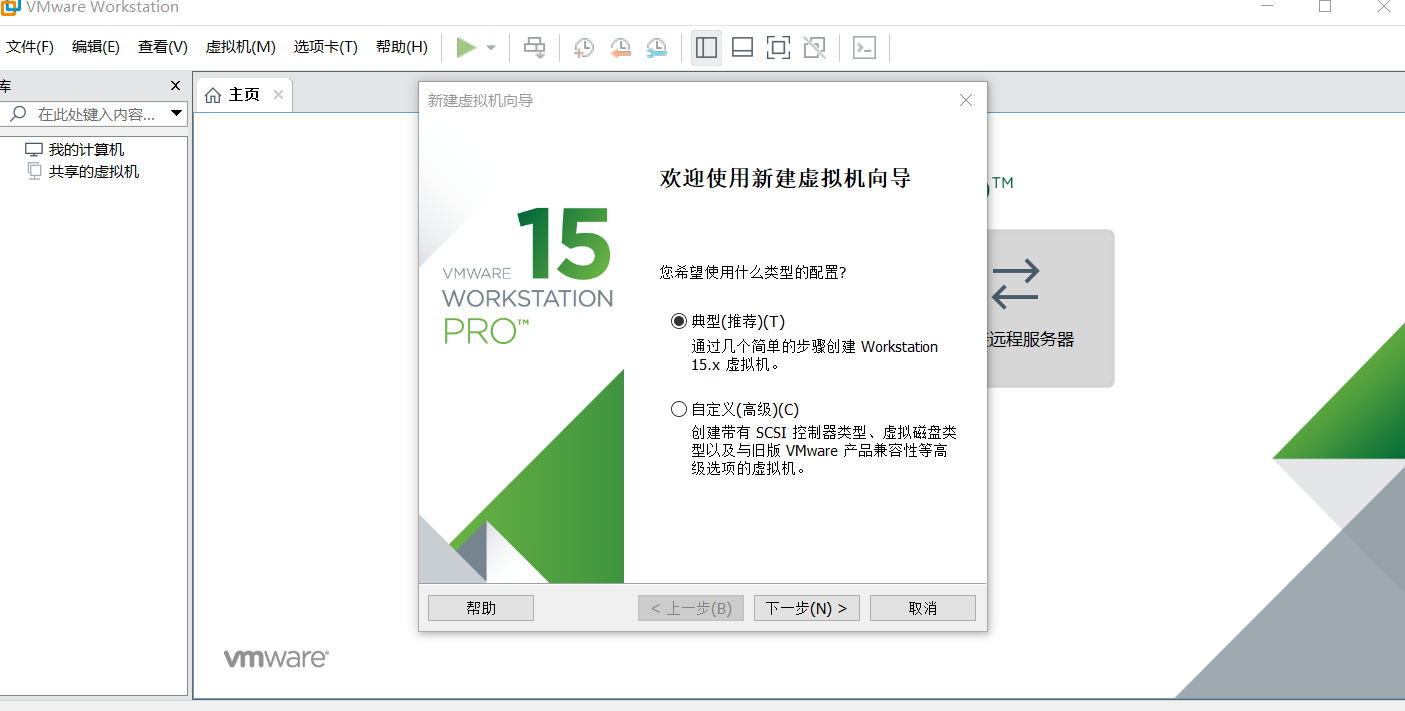Image resolution: width=1405 pixels, height=711 pixels.
Task: Select the 典型(推荐)(T) radio option
Action: click(679, 322)
